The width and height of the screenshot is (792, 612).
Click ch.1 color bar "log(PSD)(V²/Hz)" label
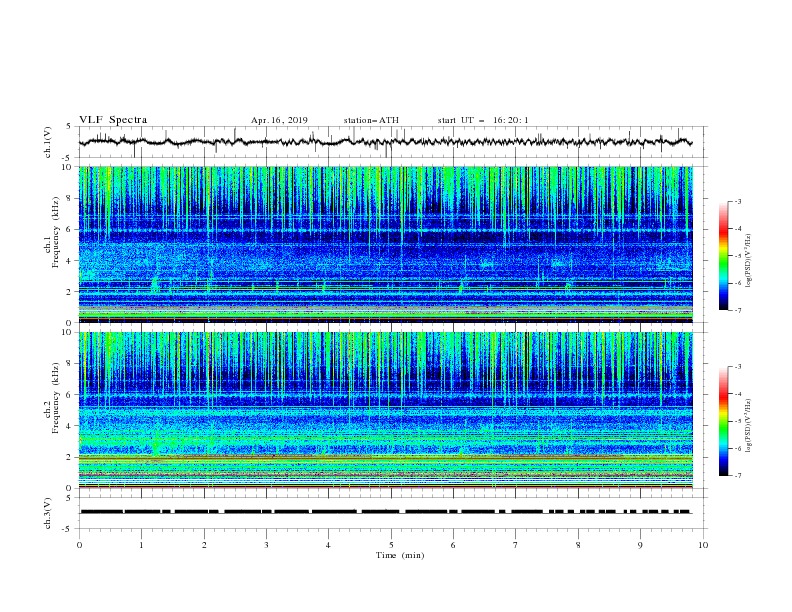click(x=749, y=261)
